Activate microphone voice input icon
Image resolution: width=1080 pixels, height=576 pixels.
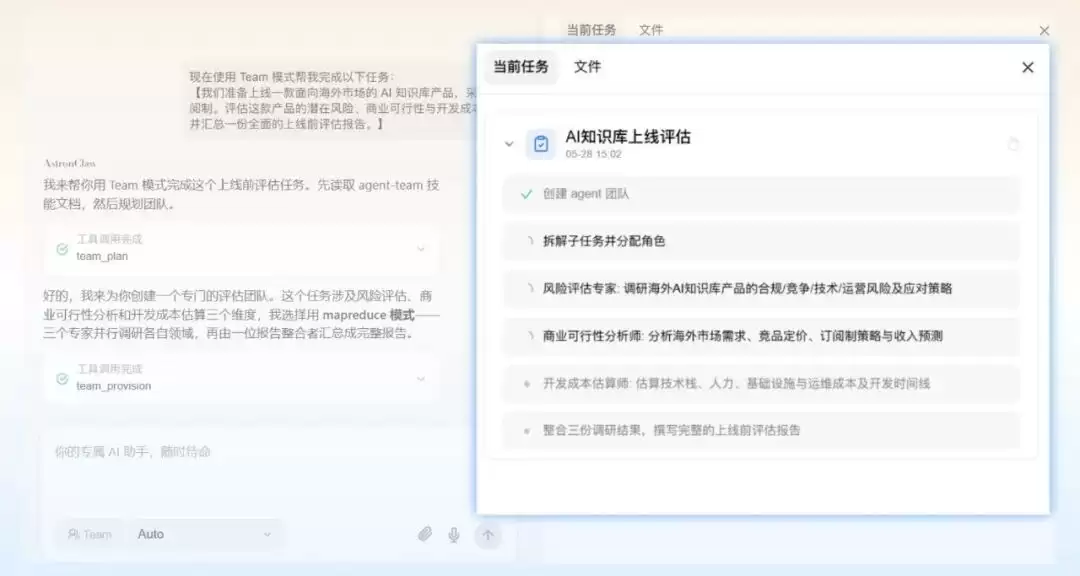(454, 535)
